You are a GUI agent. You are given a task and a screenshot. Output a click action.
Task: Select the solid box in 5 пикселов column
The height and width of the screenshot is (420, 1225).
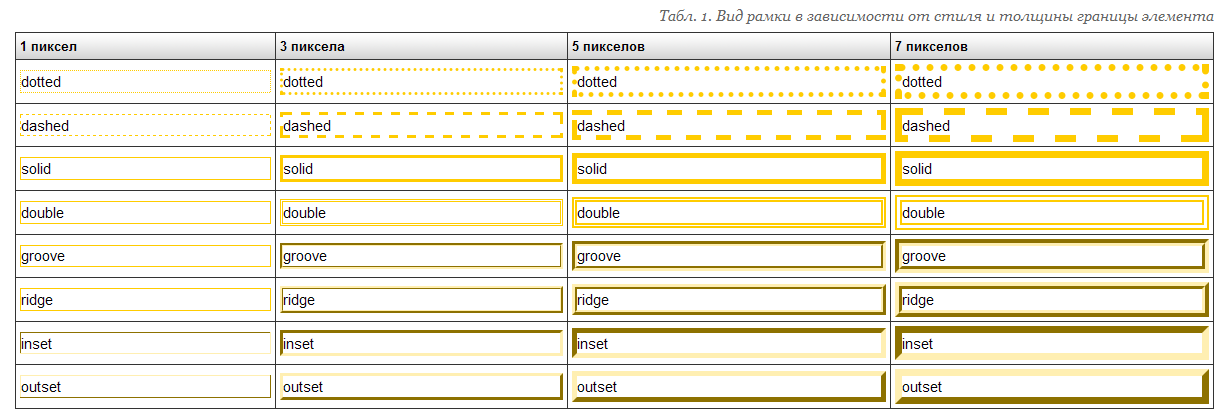[x=729, y=169]
